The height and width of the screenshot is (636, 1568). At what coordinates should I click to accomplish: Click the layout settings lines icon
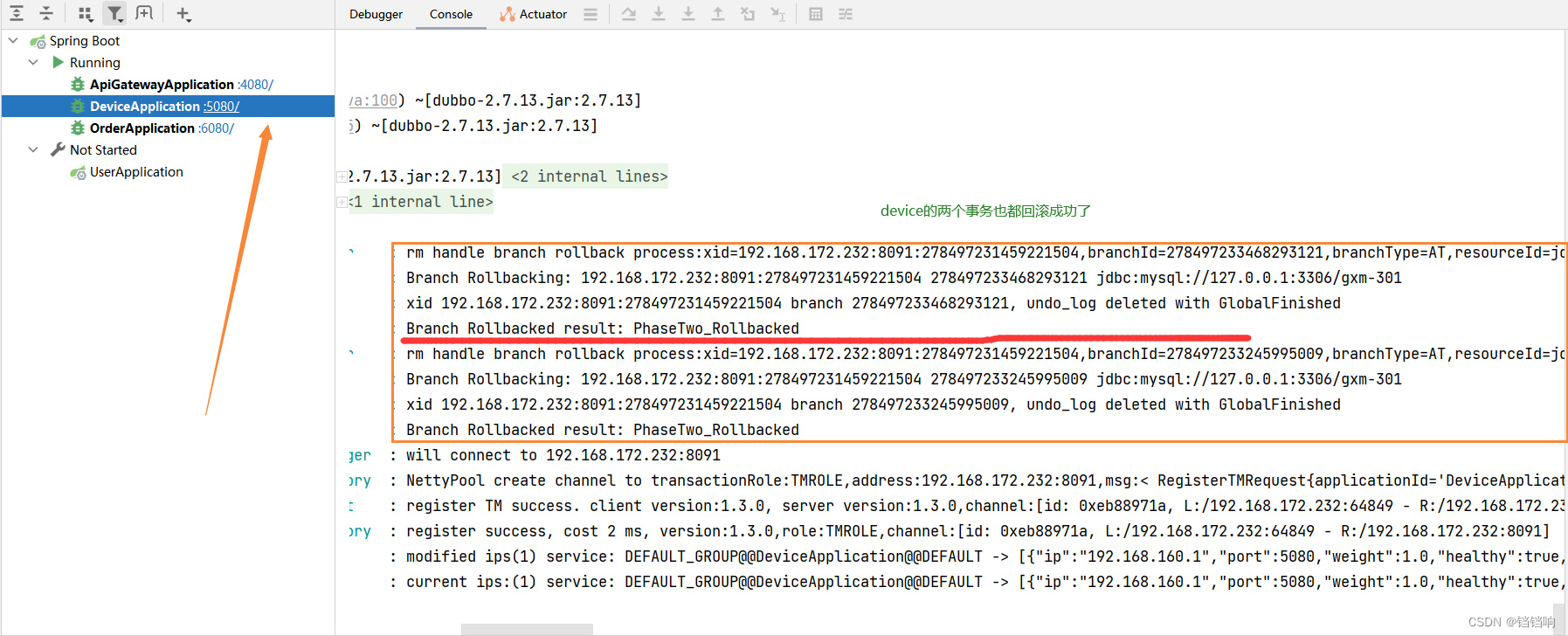(591, 14)
